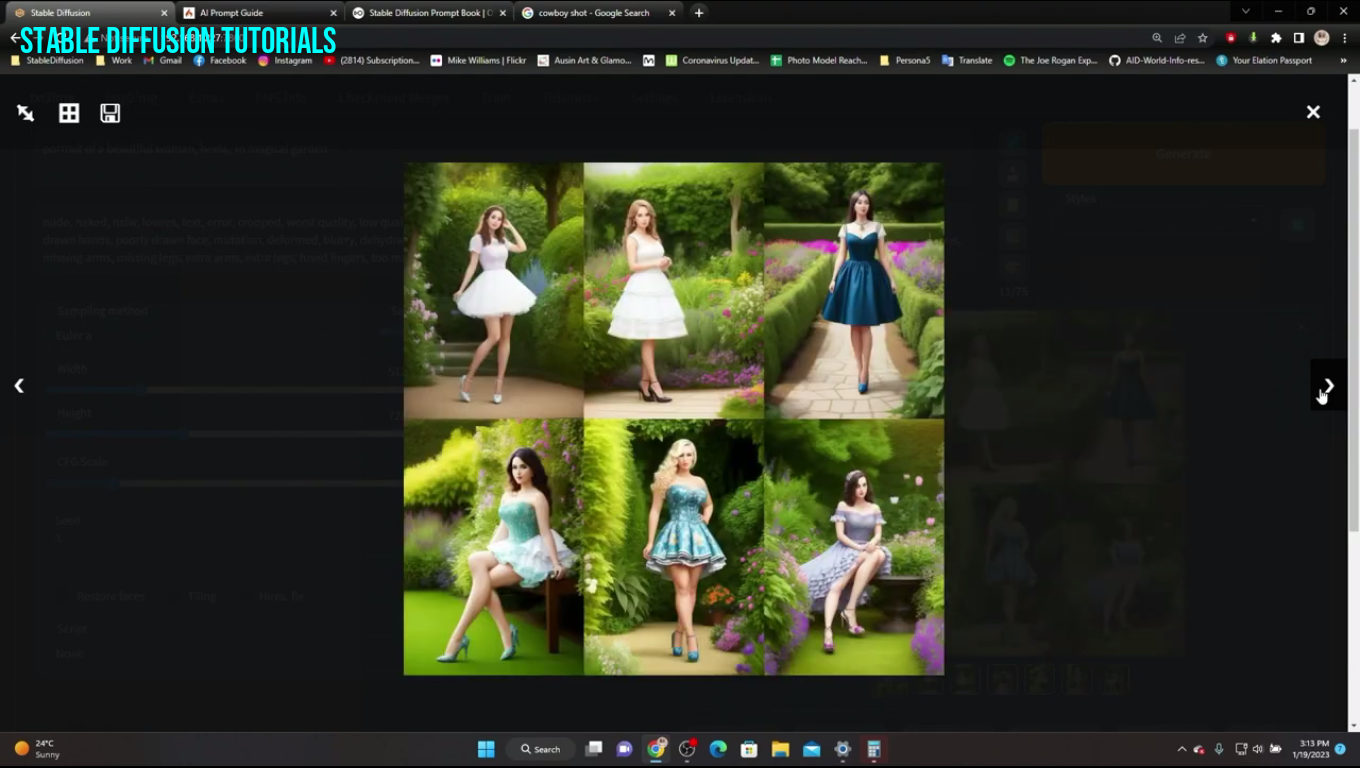Click the microphone tray icon
Screen dimensions: 1360x768
coord(1219,749)
